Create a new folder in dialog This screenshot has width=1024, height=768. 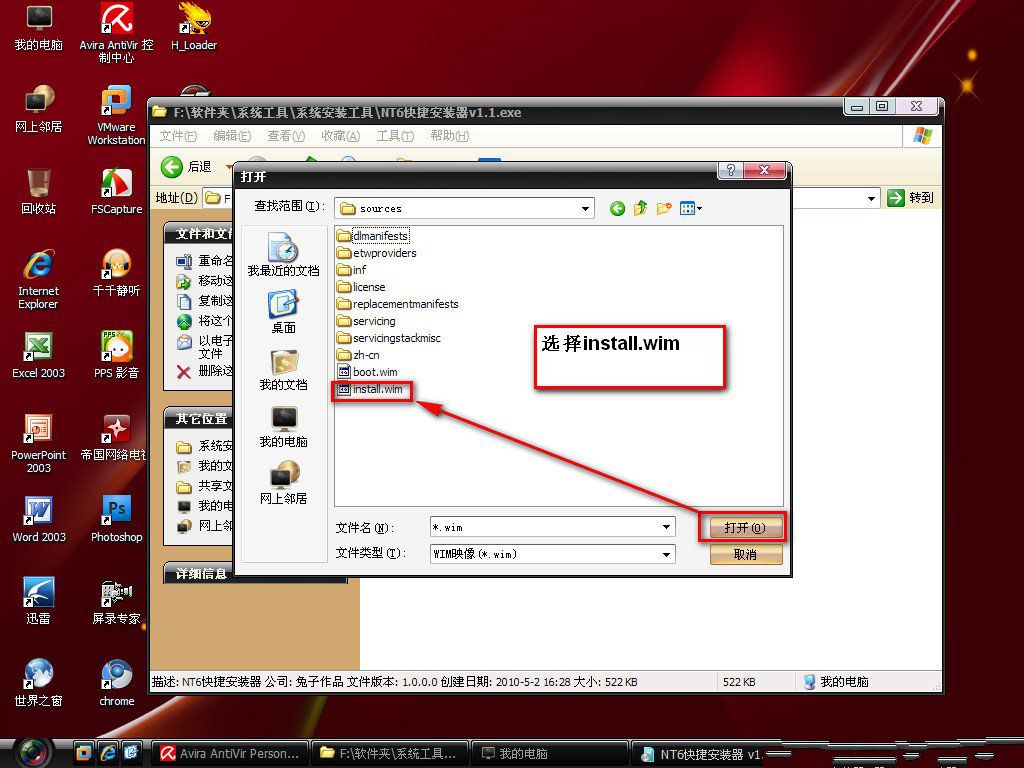(662, 208)
